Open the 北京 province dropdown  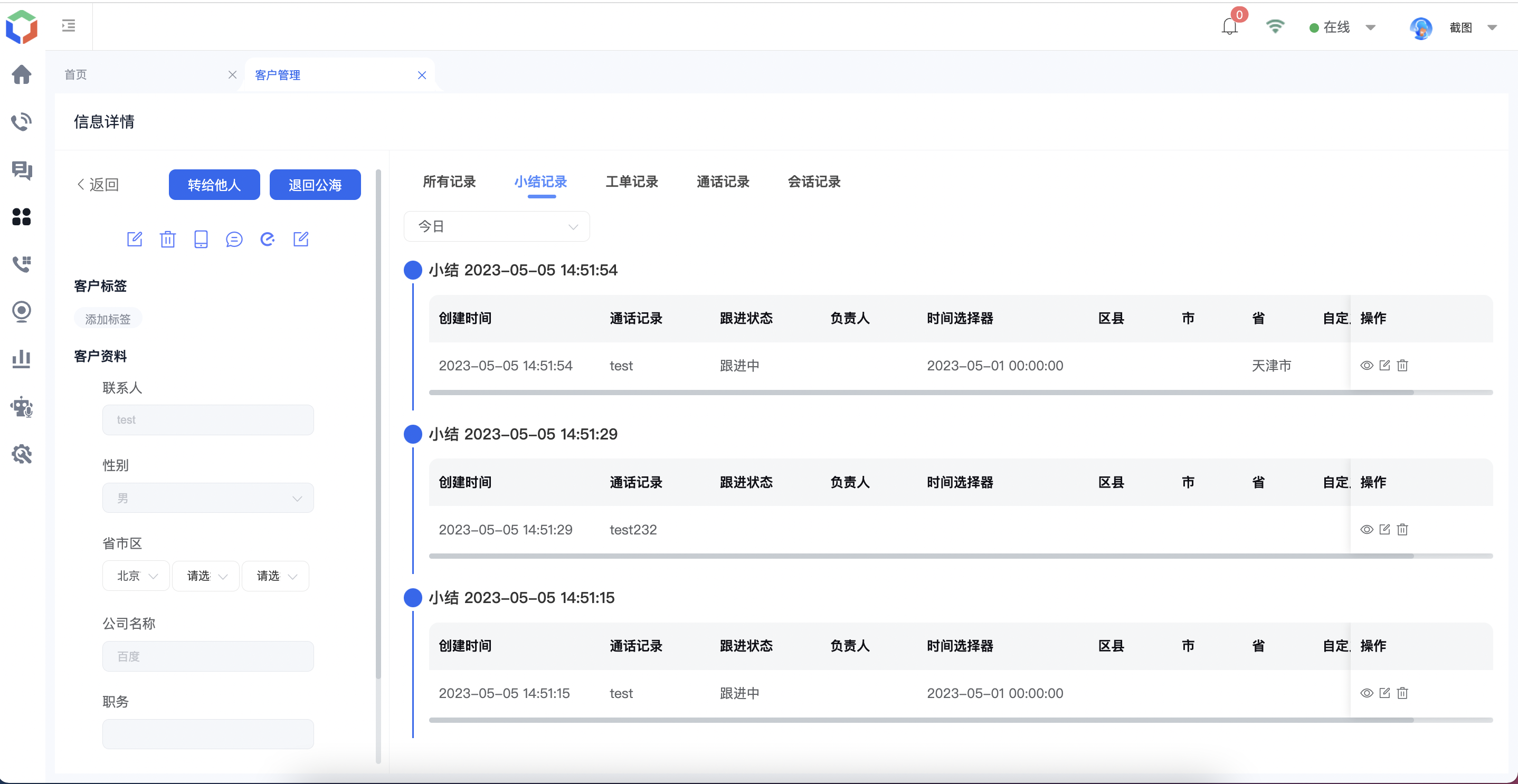point(136,576)
